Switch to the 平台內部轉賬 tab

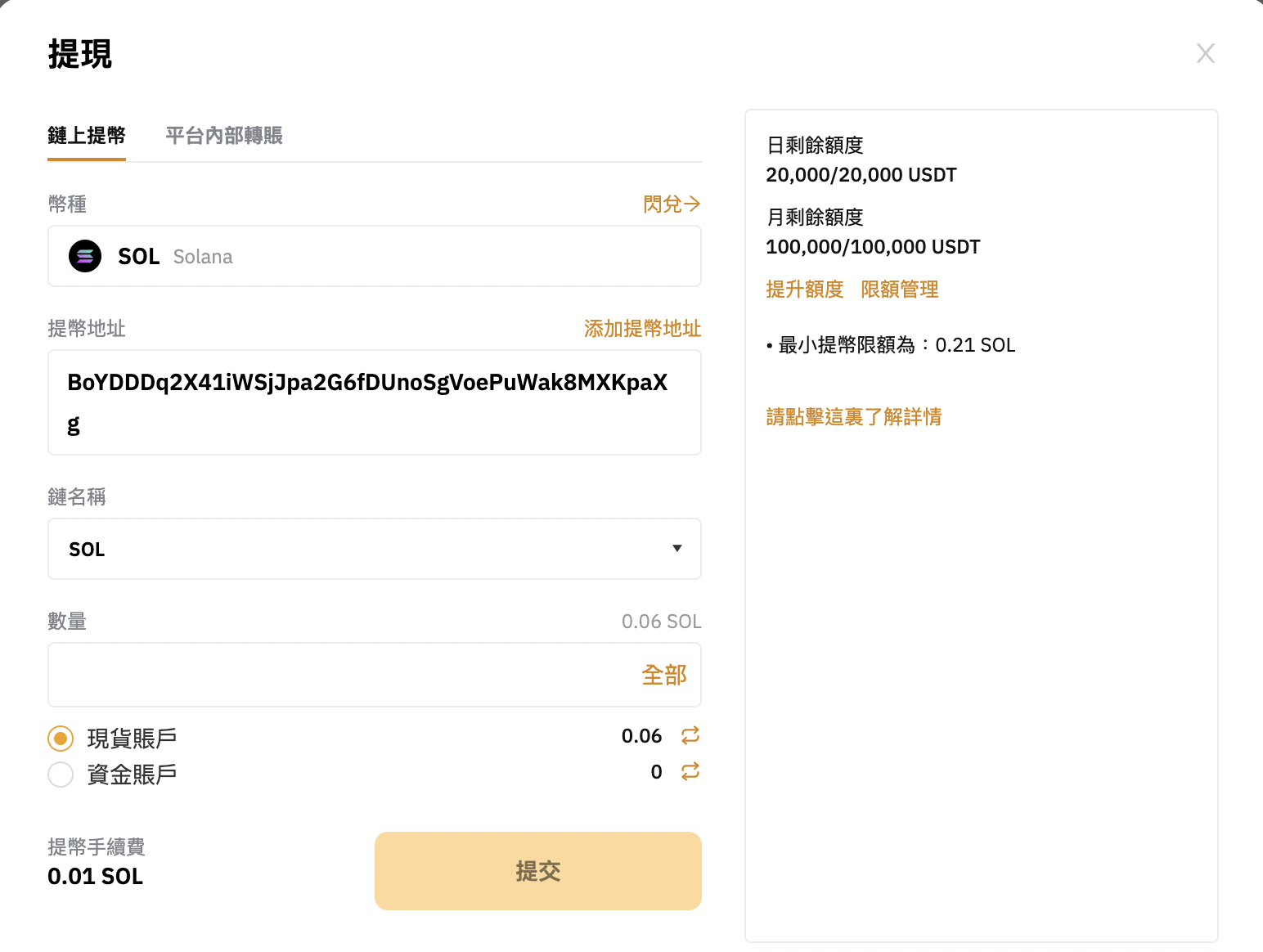[x=223, y=136]
